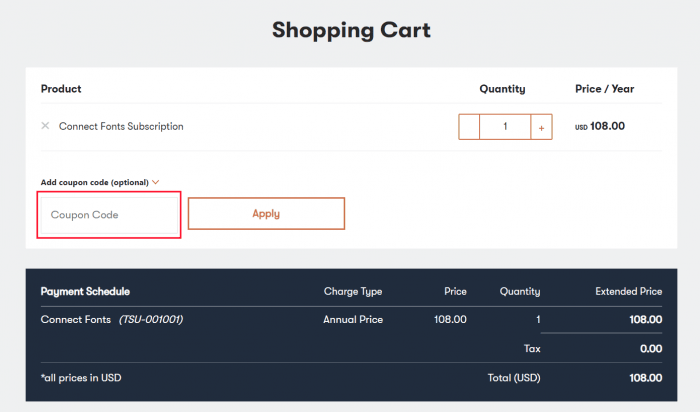Click the Charge Type column header
This screenshot has width=700, height=412.
(x=353, y=291)
